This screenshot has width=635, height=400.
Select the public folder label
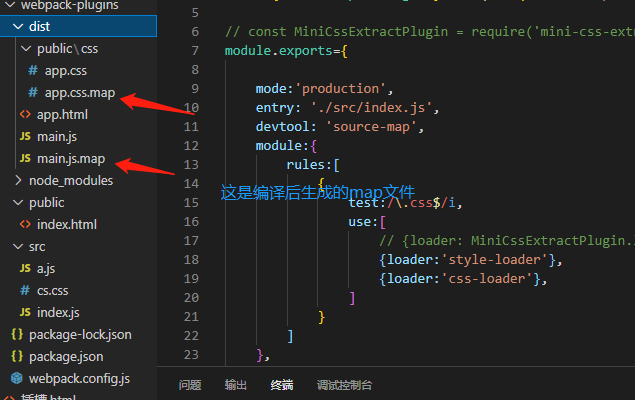(x=47, y=203)
